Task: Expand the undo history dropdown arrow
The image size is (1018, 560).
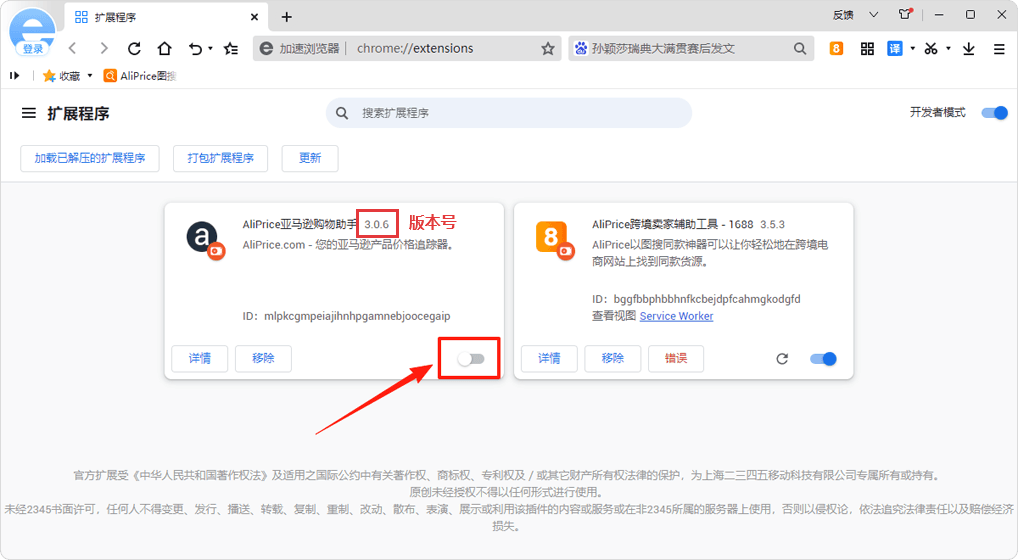Action: [210, 49]
